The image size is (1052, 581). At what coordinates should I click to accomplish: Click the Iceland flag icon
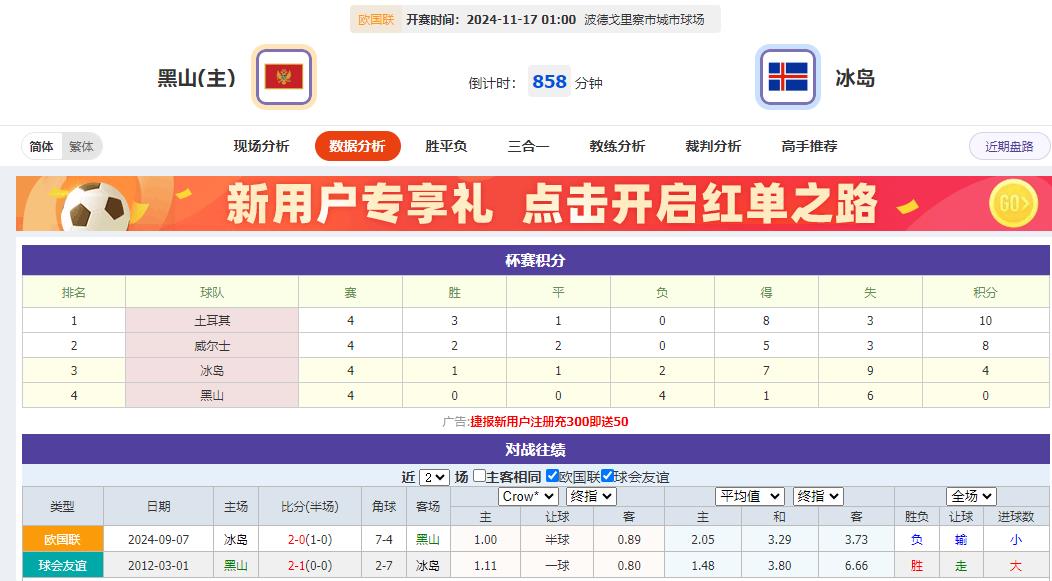pos(789,76)
